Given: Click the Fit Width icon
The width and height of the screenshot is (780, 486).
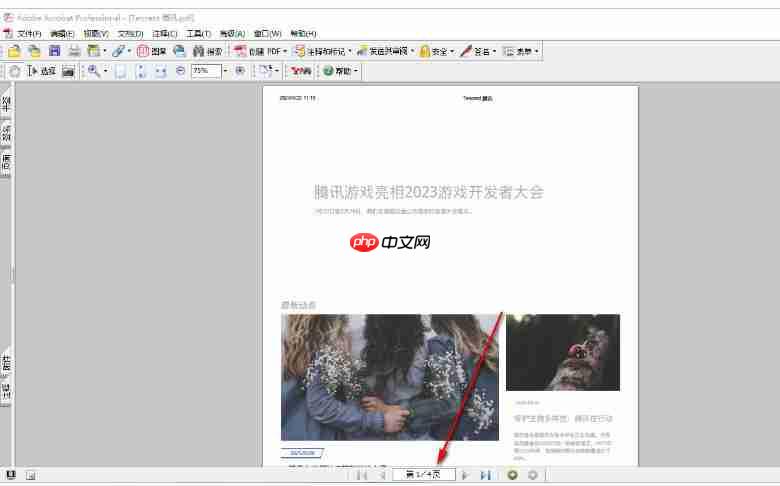Looking at the screenshot, I should pos(160,72).
